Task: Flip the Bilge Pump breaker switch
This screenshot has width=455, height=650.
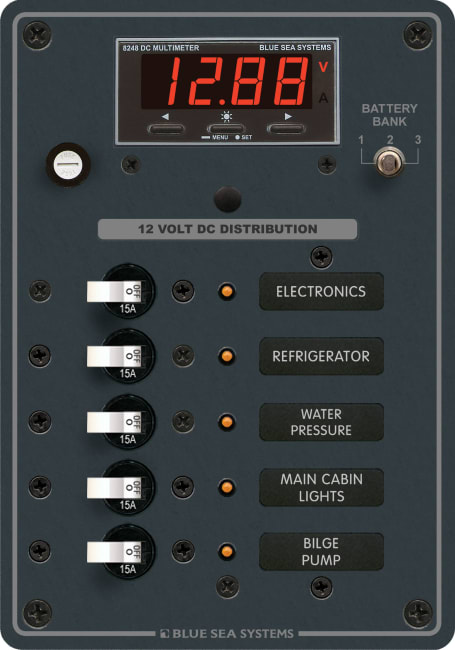Action: (114, 552)
